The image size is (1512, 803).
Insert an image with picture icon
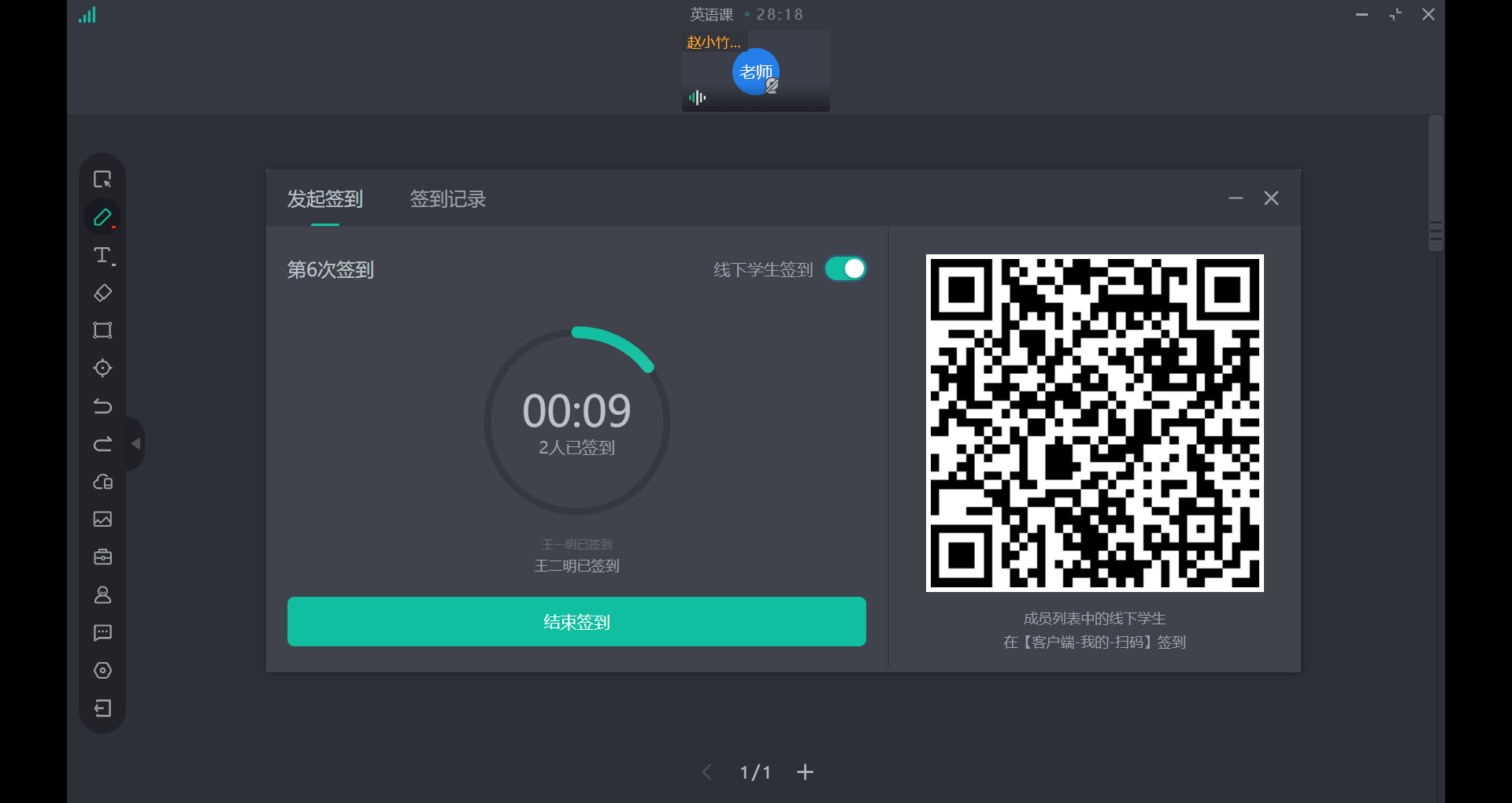(102, 520)
